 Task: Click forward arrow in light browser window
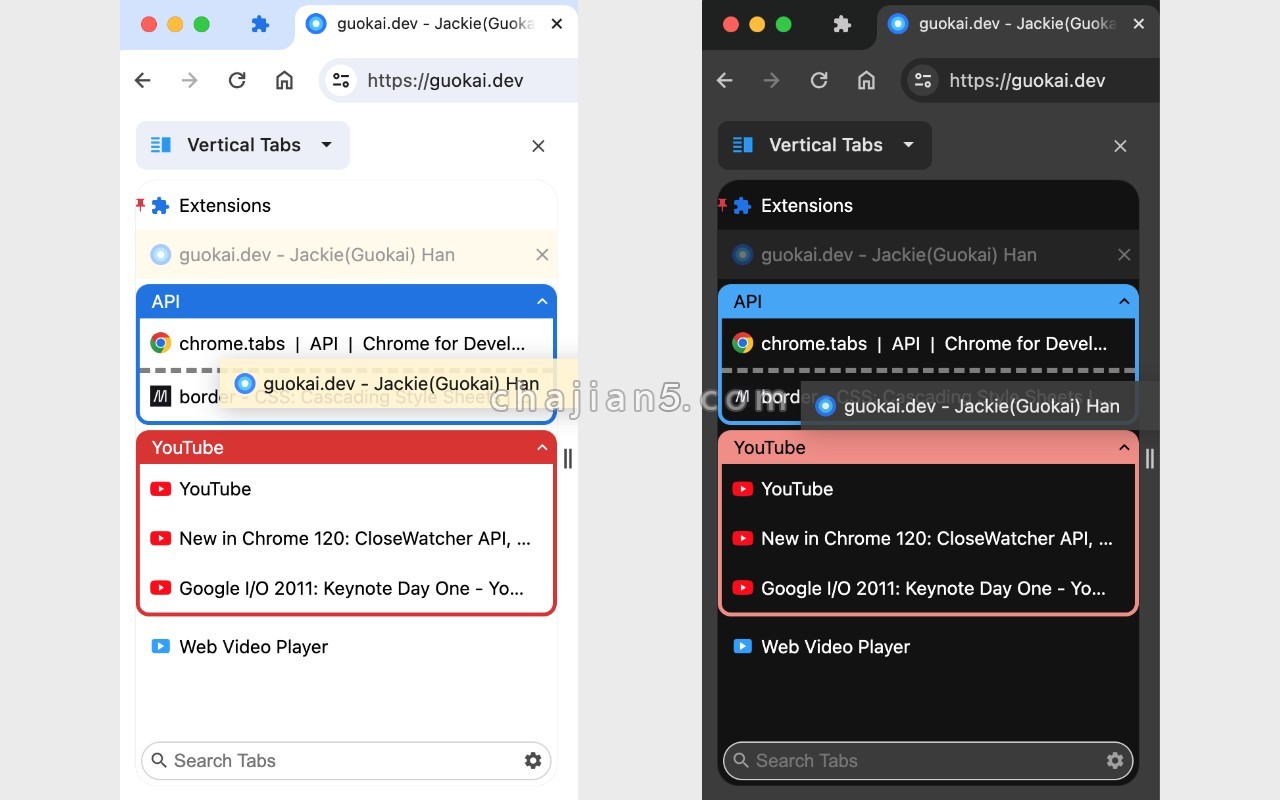coord(190,81)
